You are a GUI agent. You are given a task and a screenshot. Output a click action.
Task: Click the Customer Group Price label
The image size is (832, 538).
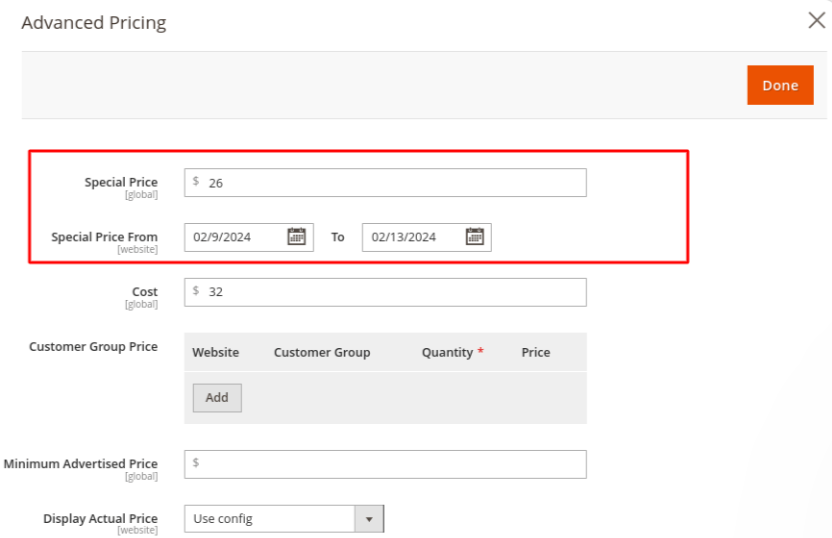(x=93, y=347)
